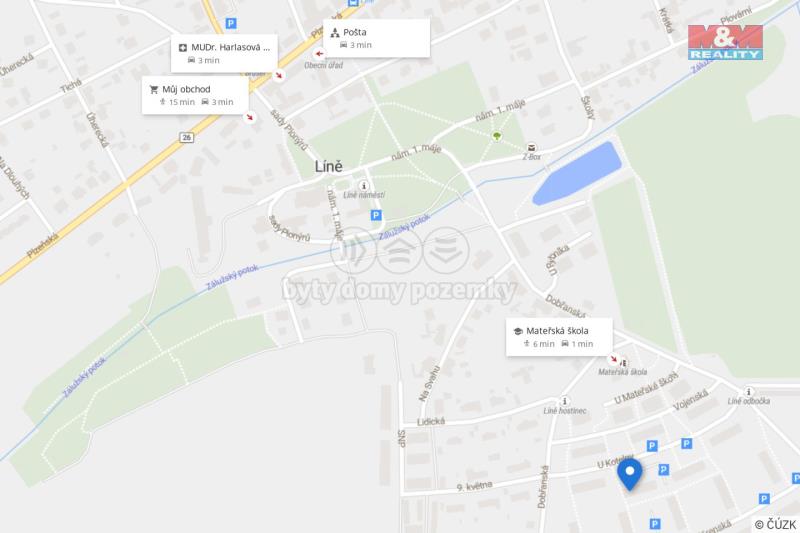Click the Líně náměstí info stop icon

tap(364, 186)
